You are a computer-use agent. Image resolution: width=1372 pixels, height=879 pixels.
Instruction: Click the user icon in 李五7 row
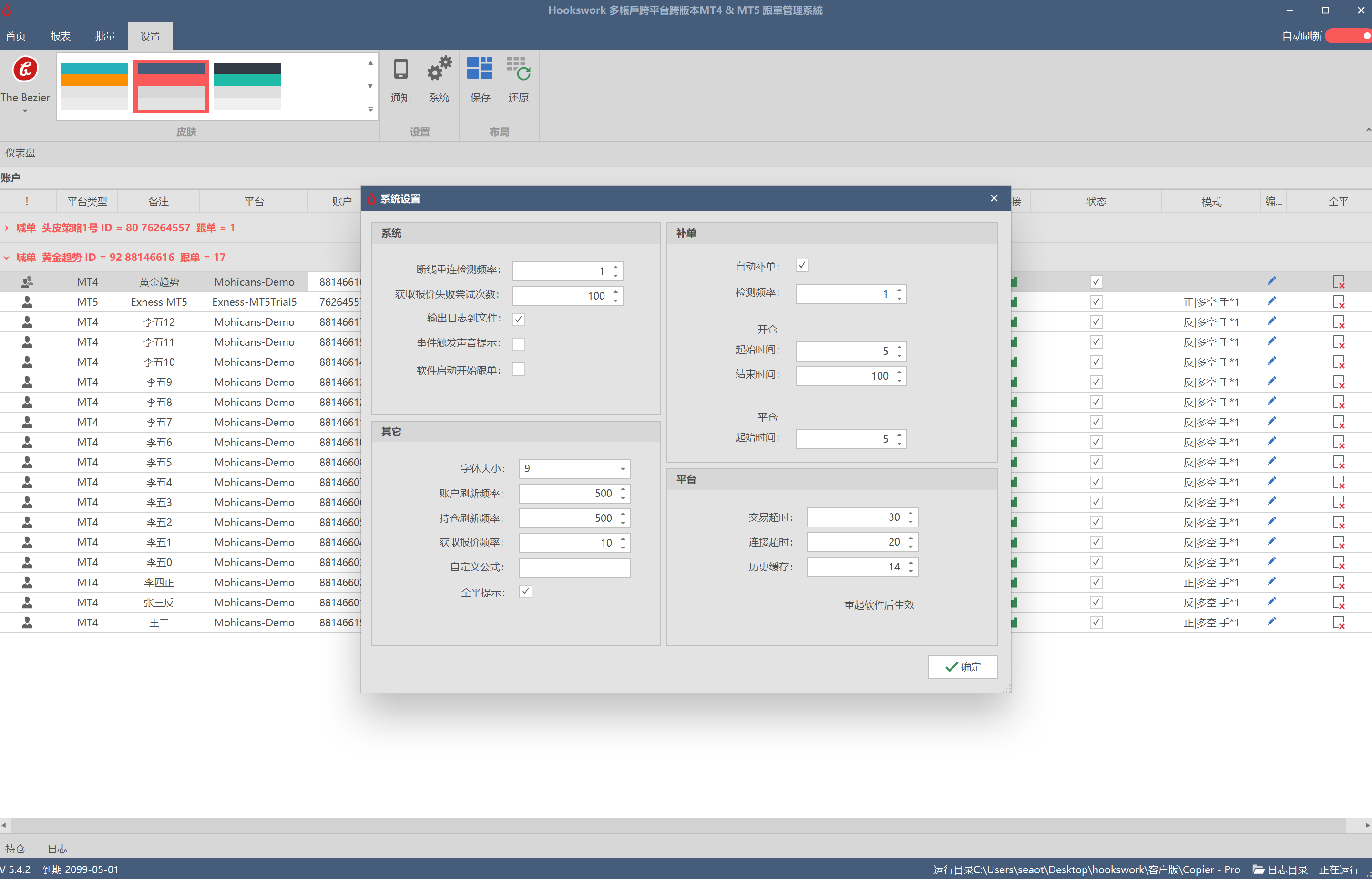click(27, 422)
